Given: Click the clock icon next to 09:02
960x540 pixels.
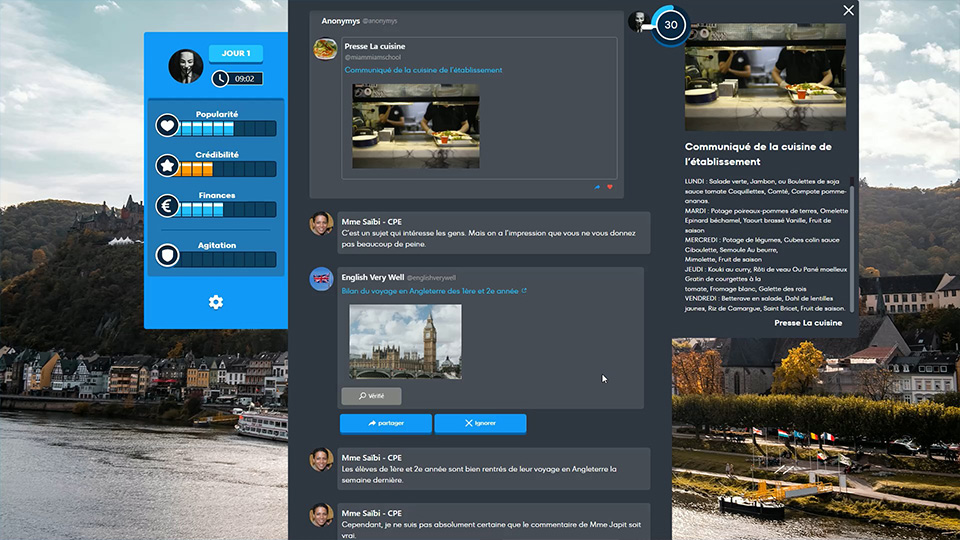Looking at the screenshot, I should [220, 78].
